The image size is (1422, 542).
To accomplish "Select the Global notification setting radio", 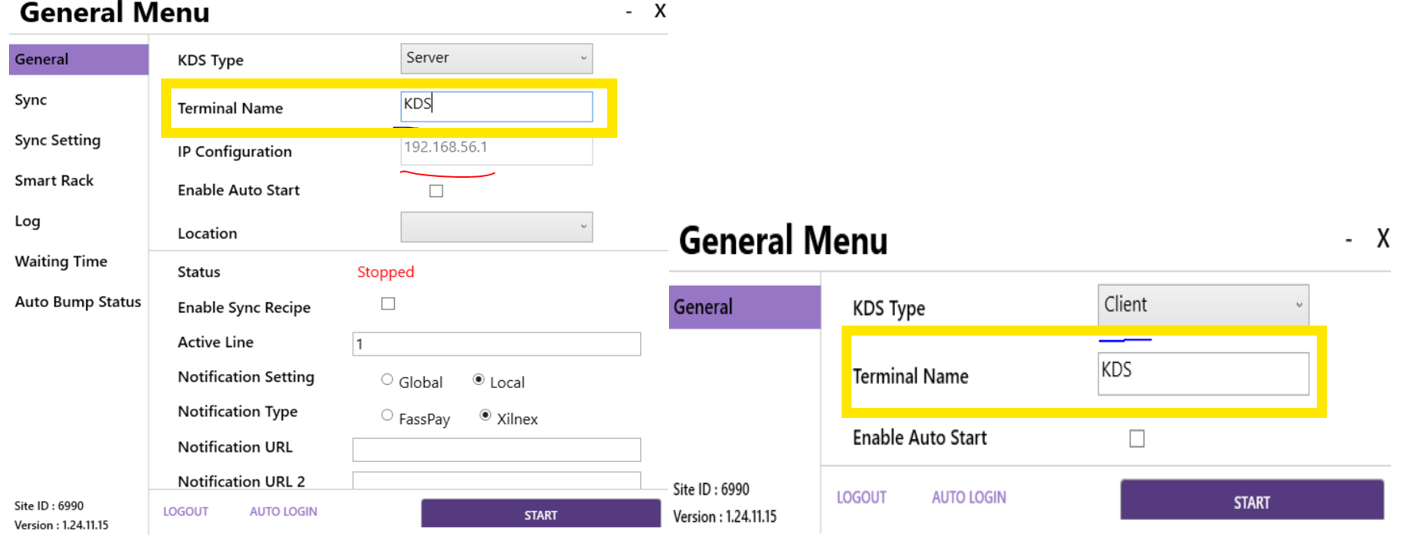I will point(387,380).
